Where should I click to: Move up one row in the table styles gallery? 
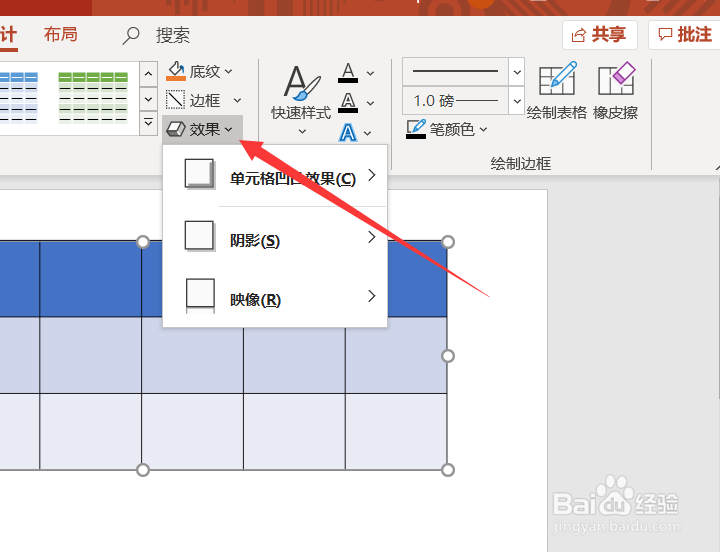pos(148,73)
